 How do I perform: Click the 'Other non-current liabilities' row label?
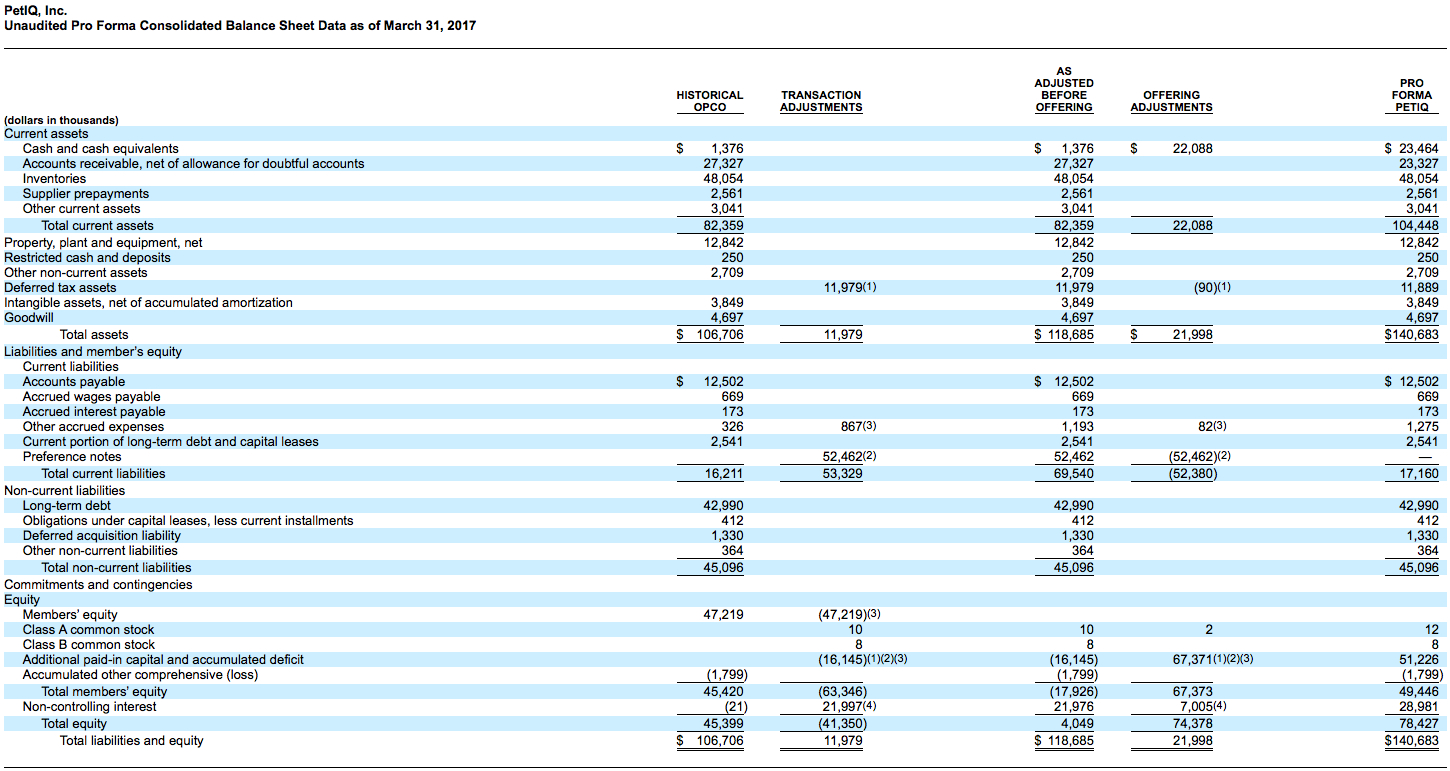click(100, 550)
